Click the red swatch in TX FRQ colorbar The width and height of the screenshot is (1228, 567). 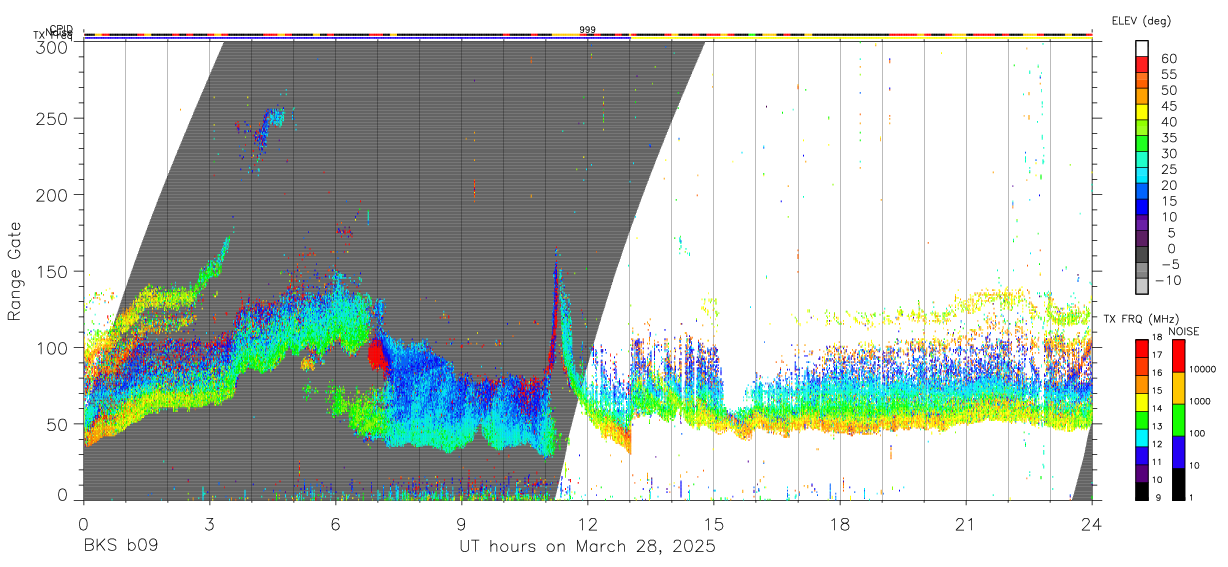pyautogui.click(x=1142, y=347)
